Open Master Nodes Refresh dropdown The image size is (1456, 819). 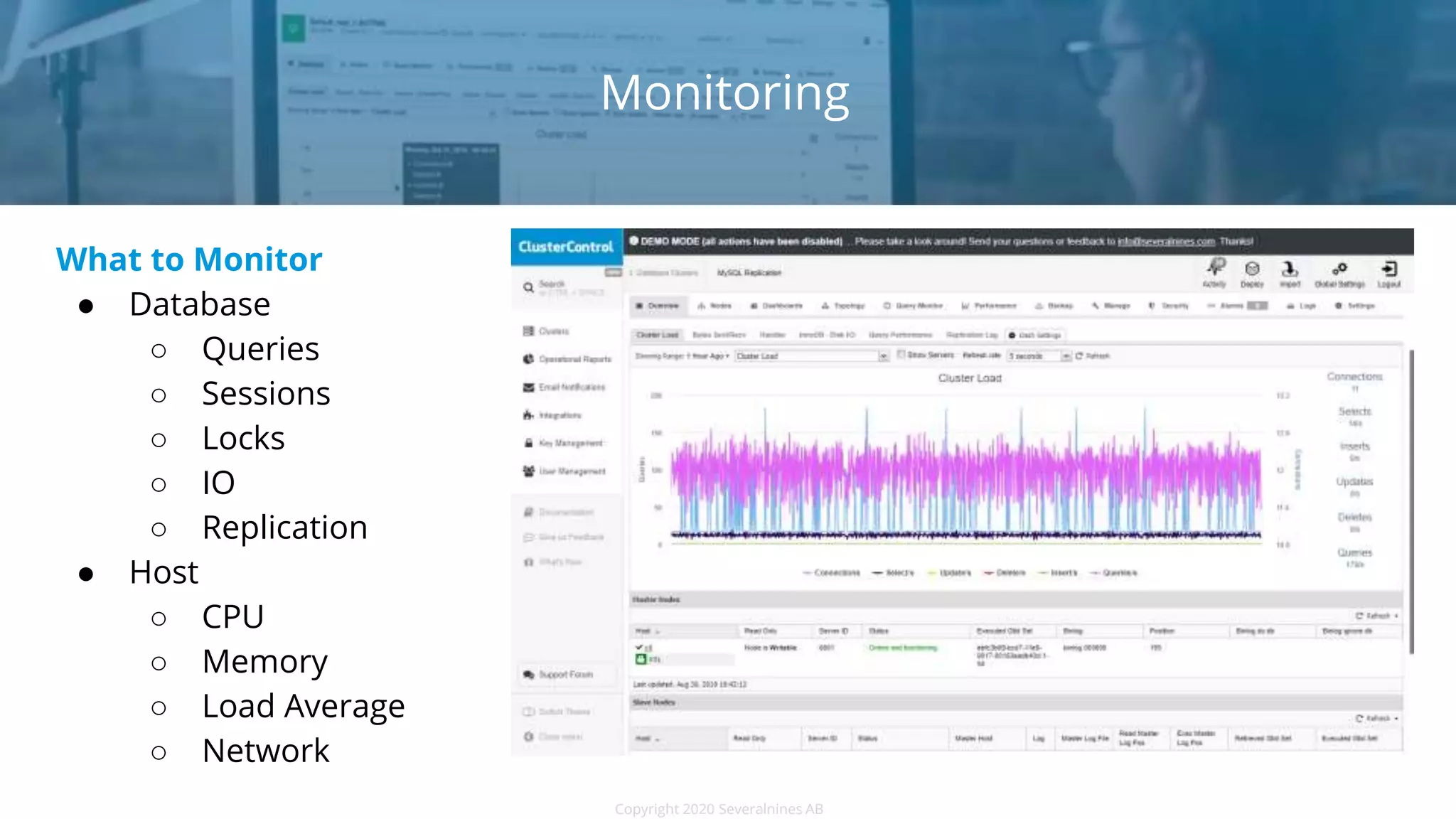coord(1377,616)
